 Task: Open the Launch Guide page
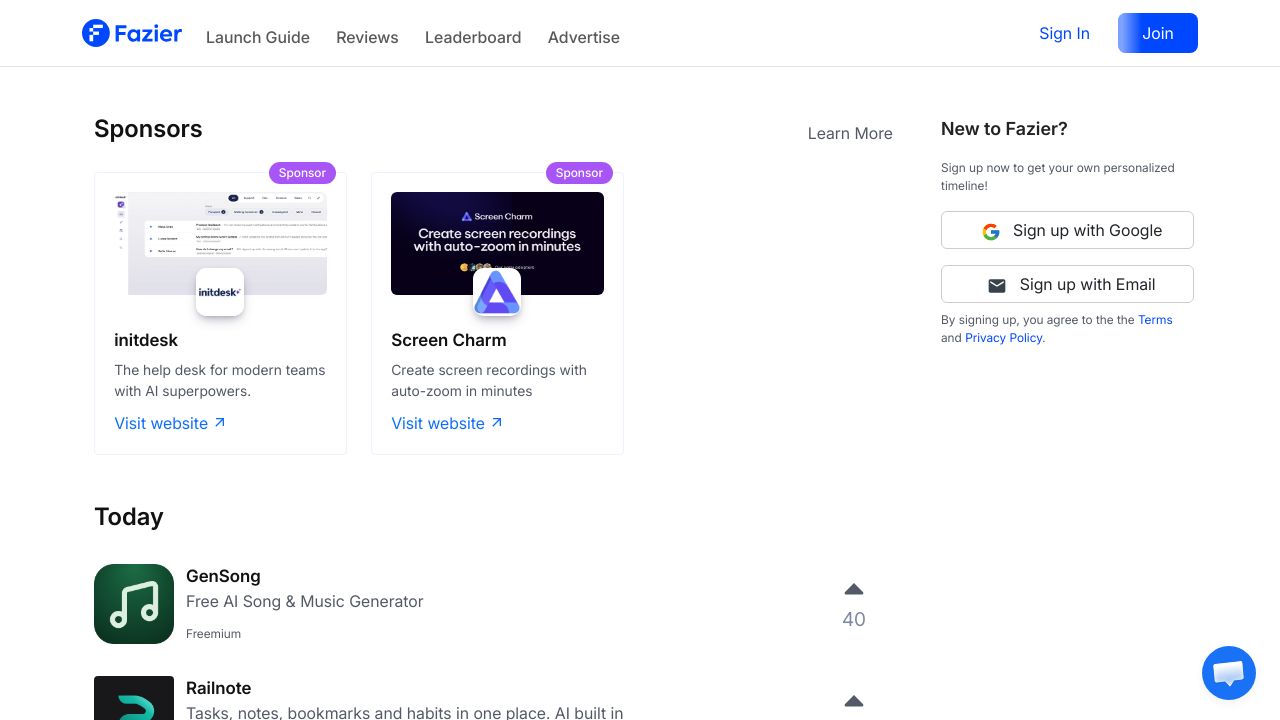(x=258, y=38)
